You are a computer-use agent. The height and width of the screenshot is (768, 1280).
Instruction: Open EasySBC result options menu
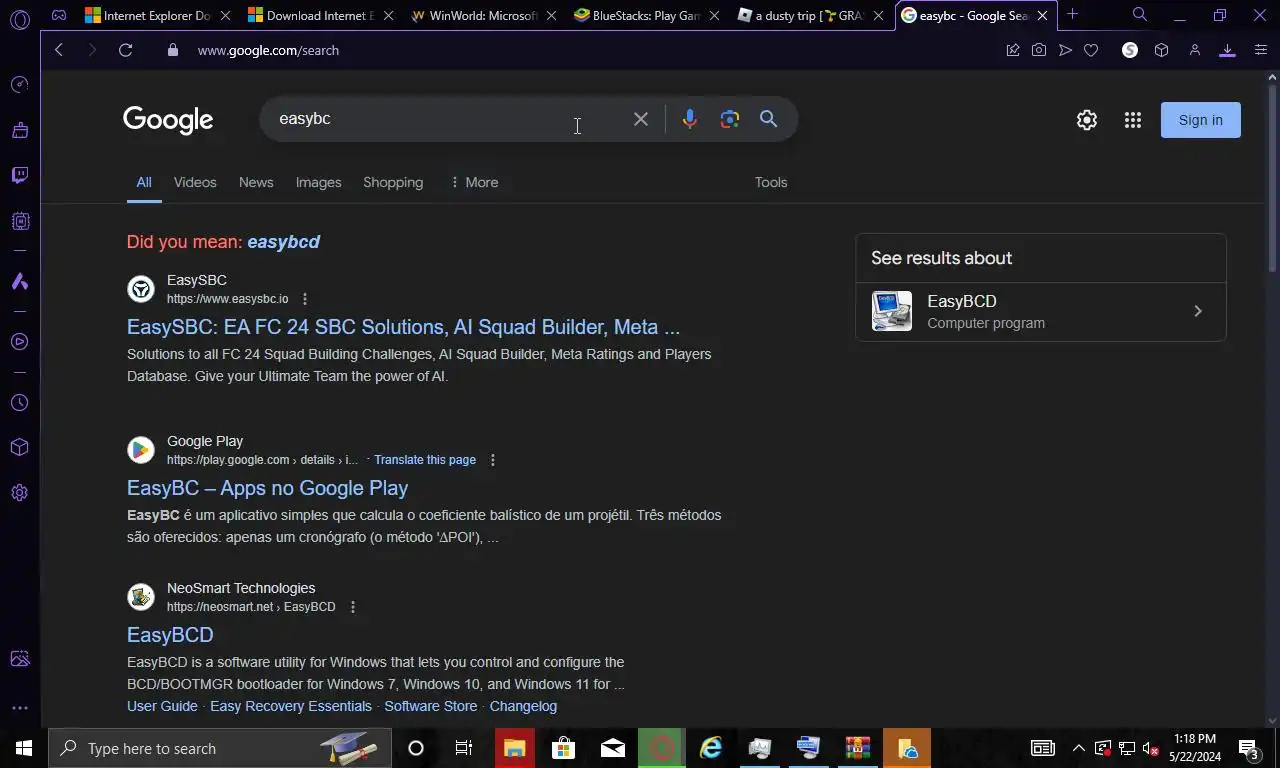(305, 299)
